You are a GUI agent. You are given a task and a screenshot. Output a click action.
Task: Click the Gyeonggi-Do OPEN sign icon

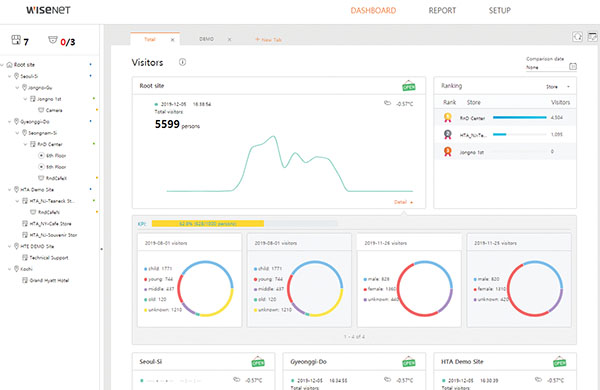pyautogui.click(x=409, y=361)
